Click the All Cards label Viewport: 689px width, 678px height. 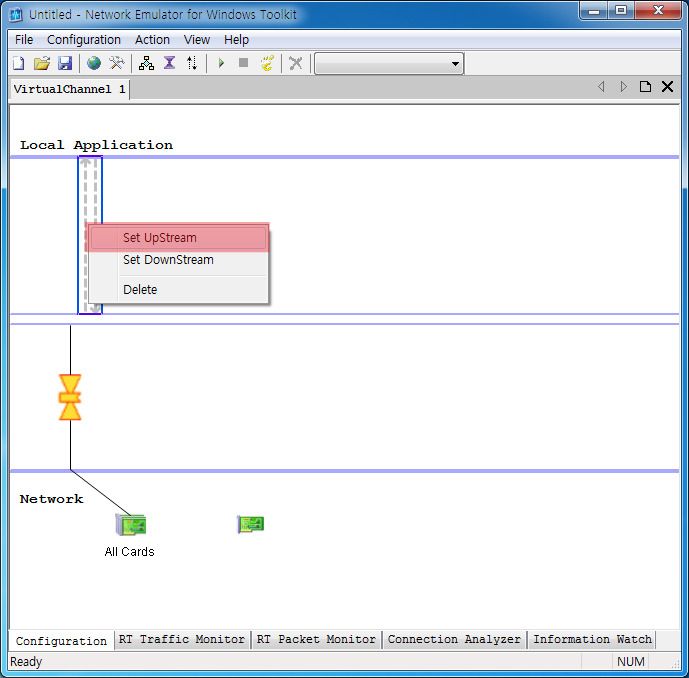[x=130, y=552]
